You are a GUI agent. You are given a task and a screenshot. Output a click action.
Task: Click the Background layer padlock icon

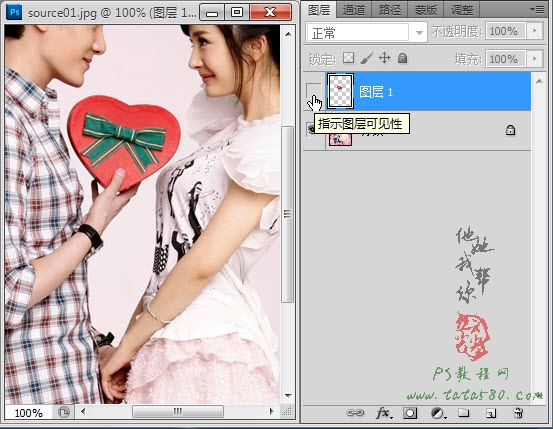(510, 130)
